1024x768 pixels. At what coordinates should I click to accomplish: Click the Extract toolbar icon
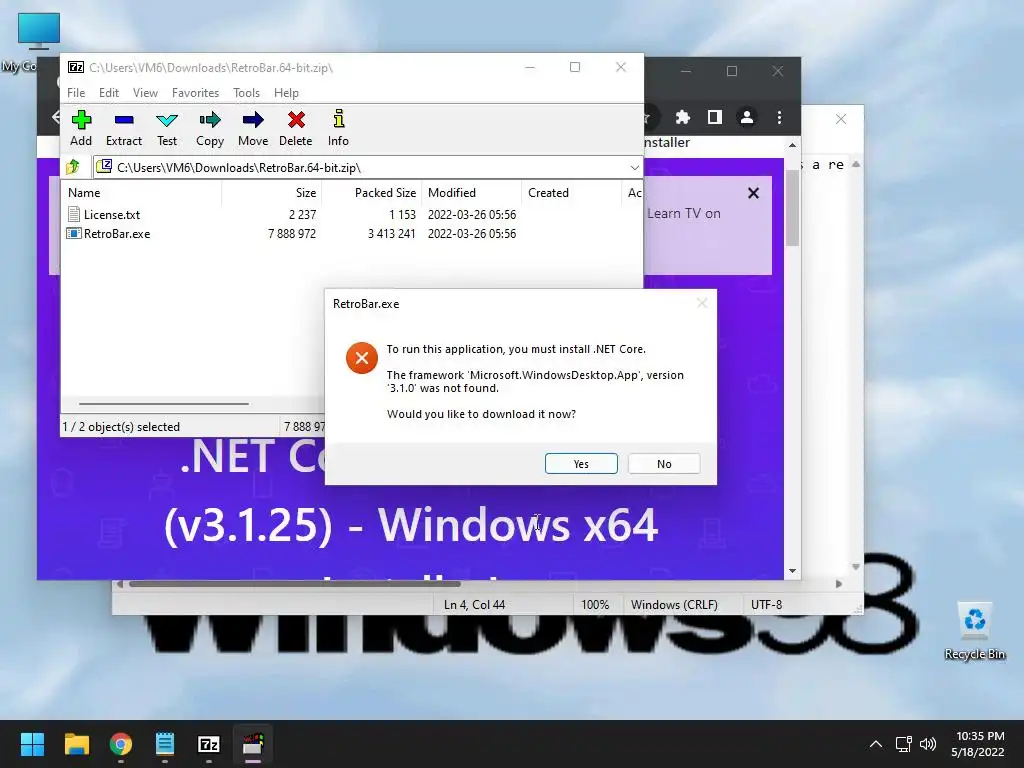pos(123,128)
